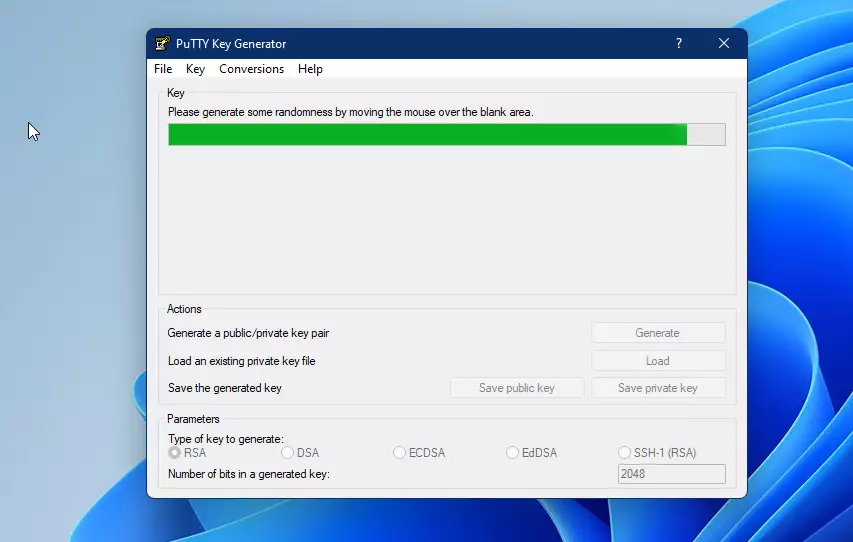Click the 'Load an existing private key file' label
The image size is (853, 542).
pos(242,361)
